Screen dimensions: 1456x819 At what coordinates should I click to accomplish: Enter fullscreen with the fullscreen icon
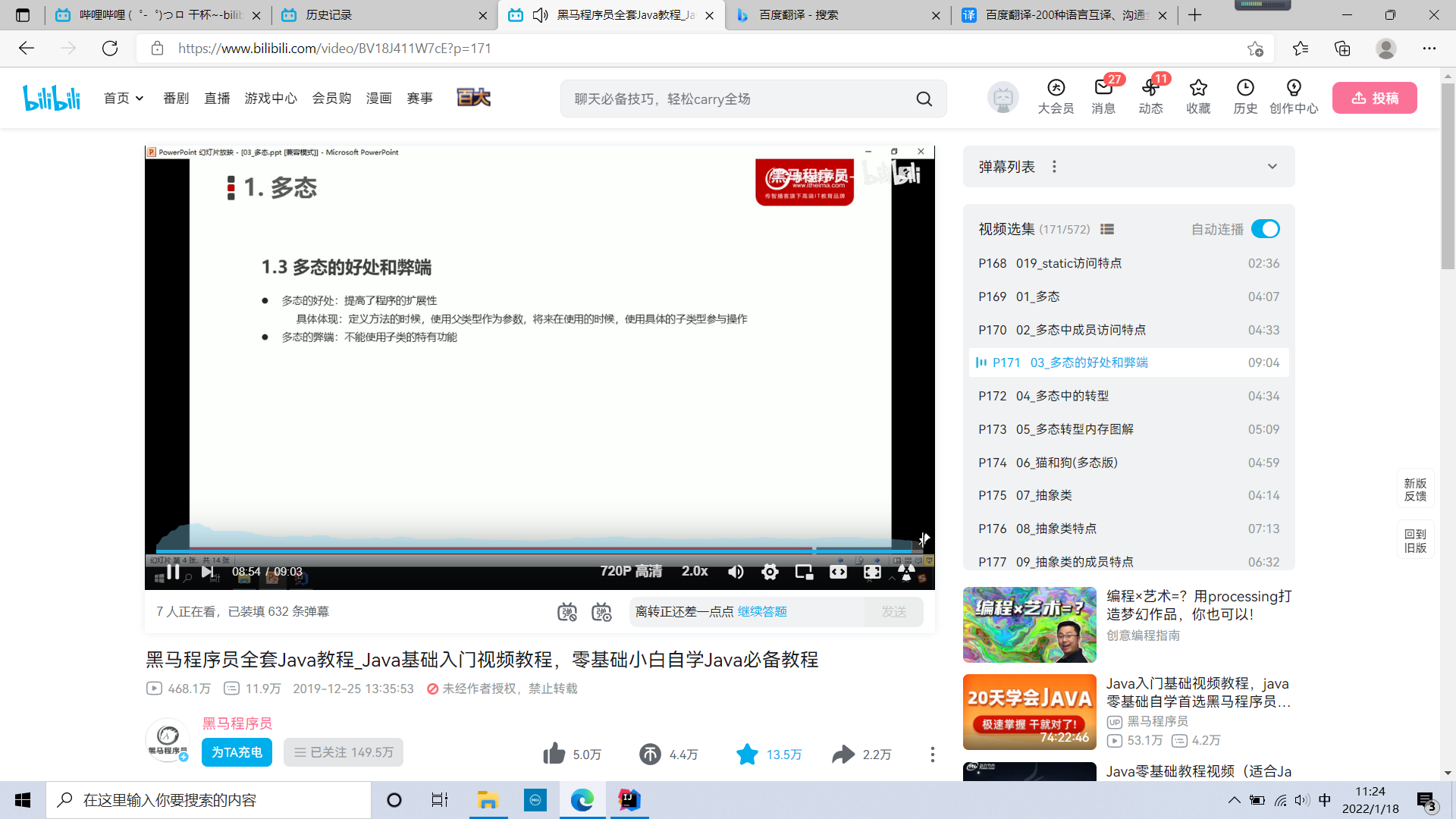coord(872,573)
